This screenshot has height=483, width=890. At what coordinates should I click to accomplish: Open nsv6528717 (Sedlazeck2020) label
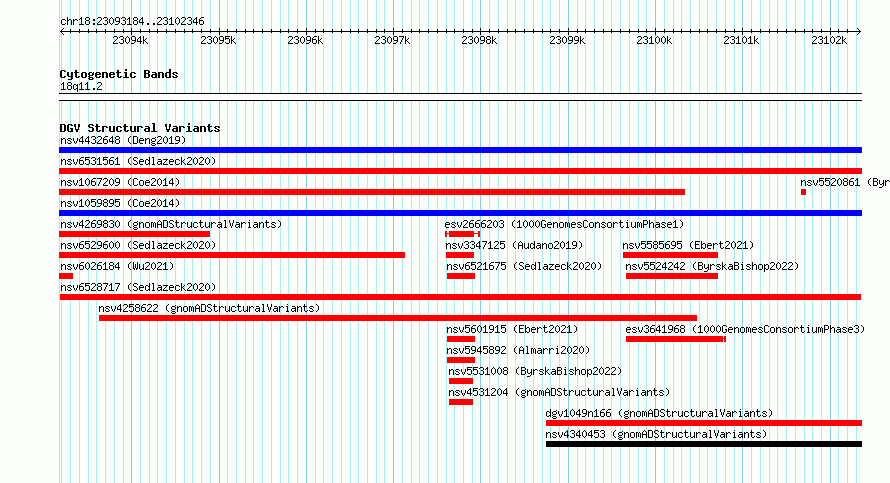point(138,287)
